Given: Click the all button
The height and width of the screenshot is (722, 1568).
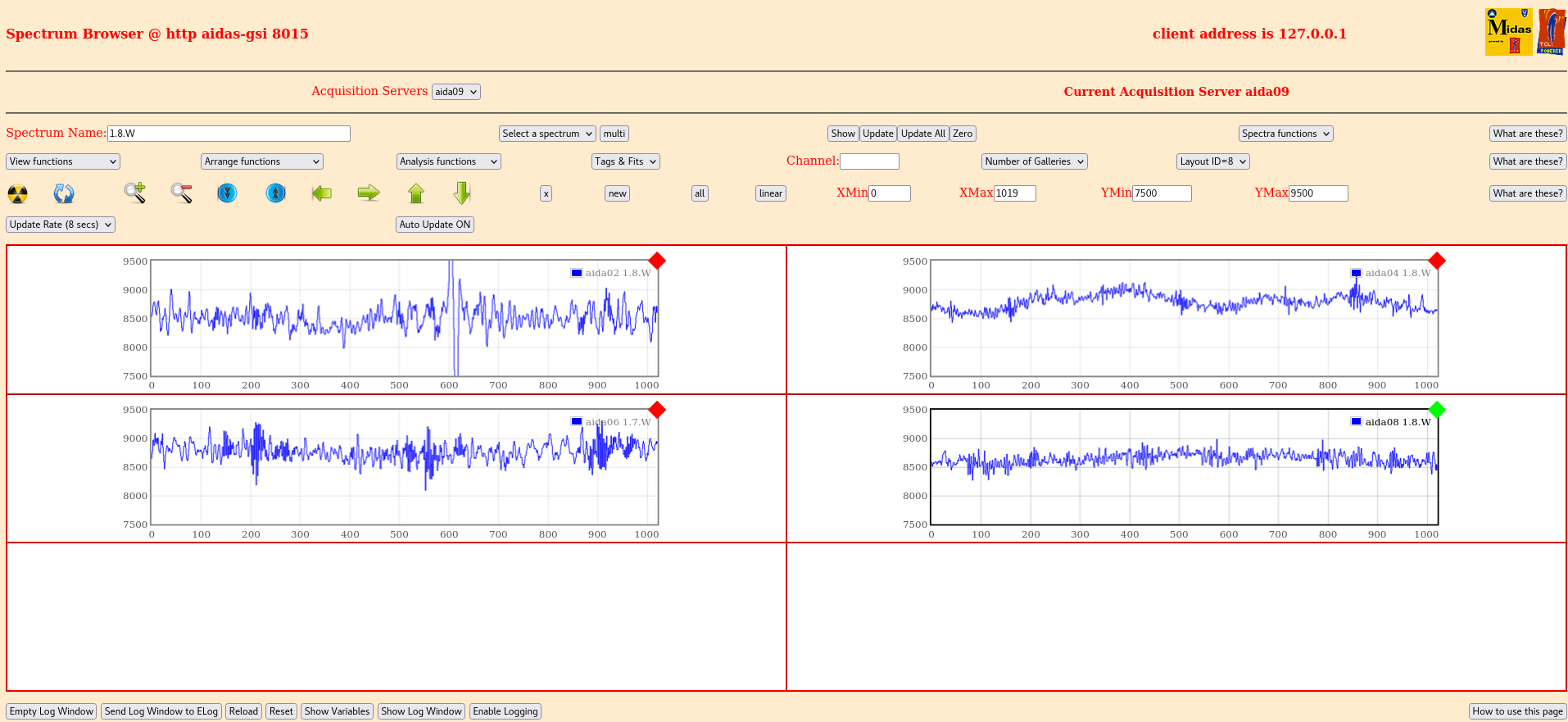Looking at the screenshot, I should pos(700,193).
